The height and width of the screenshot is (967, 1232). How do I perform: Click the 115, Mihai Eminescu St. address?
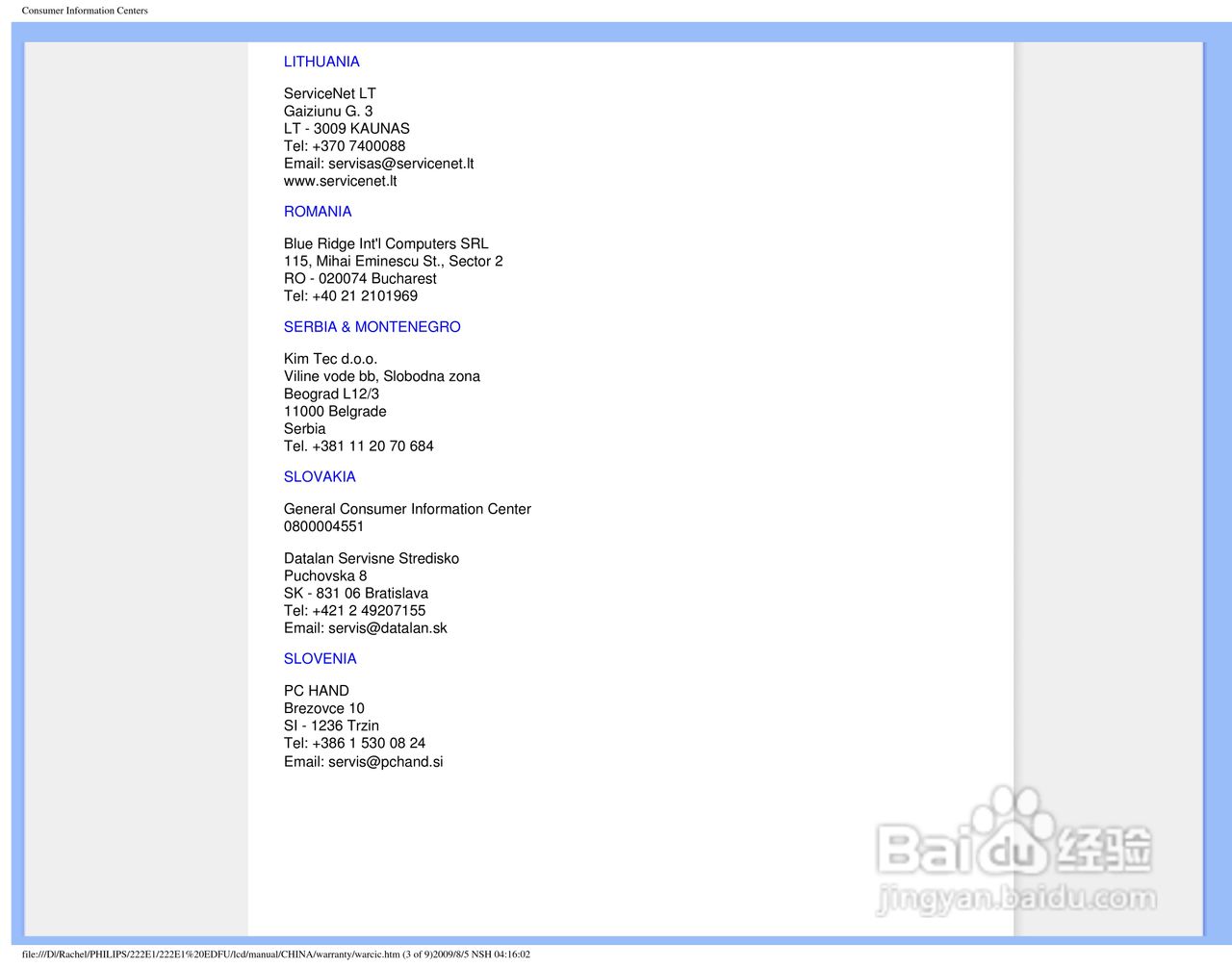pyautogui.click(x=393, y=262)
